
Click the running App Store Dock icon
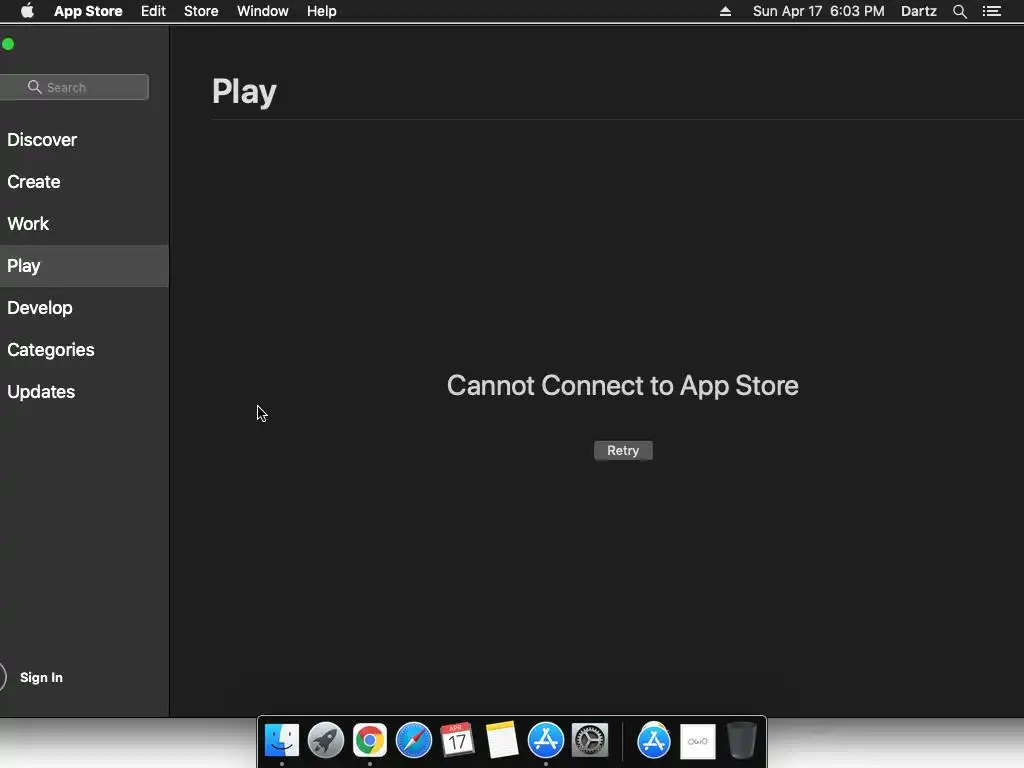(545, 740)
